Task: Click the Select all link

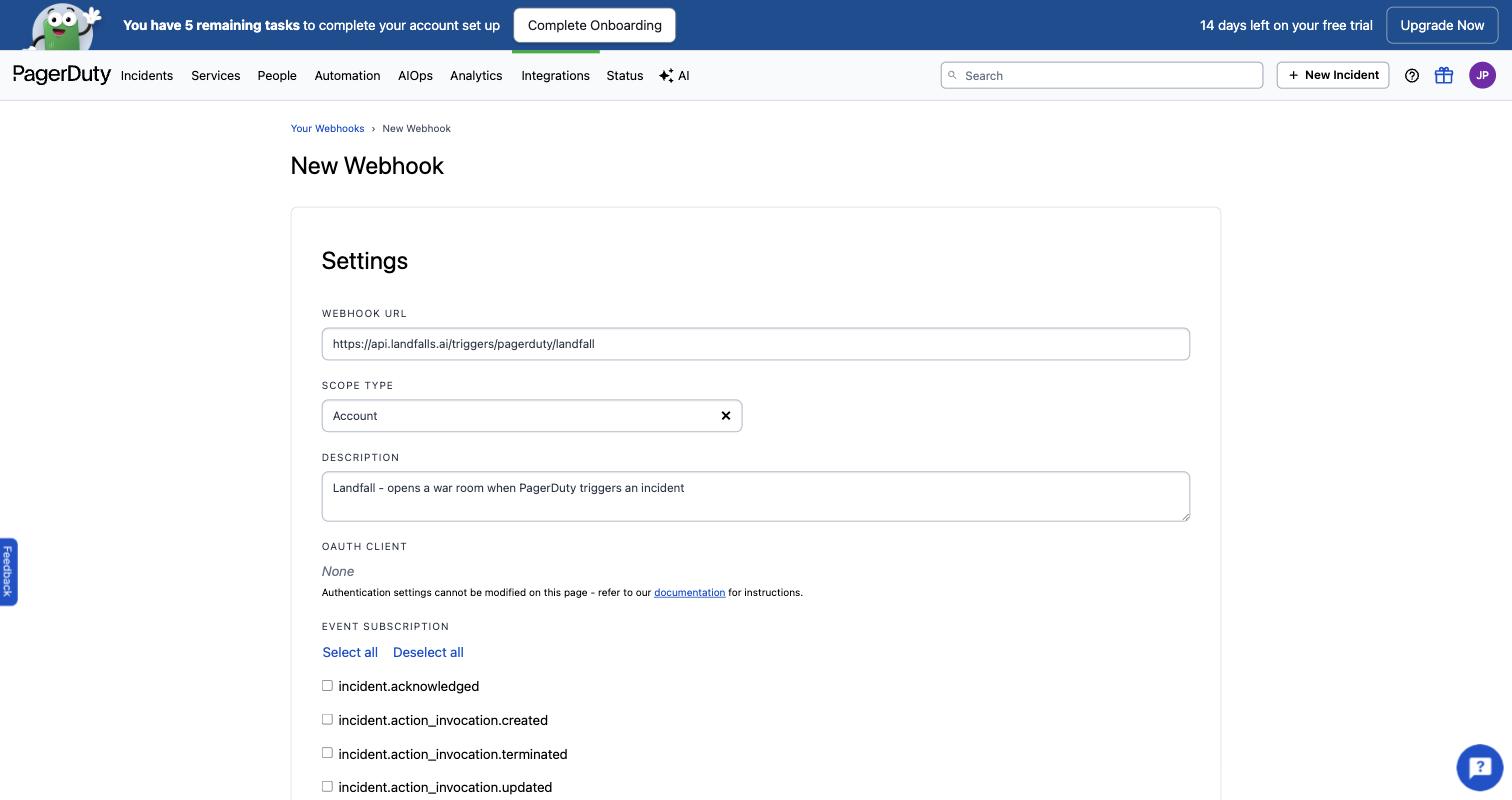Action: 350,652
